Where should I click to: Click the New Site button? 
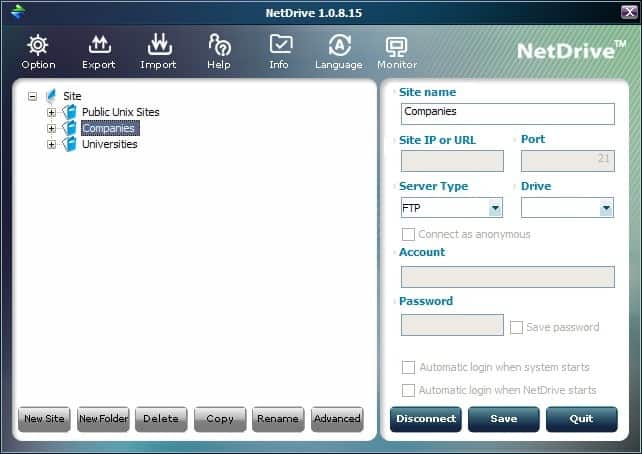(44, 419)
